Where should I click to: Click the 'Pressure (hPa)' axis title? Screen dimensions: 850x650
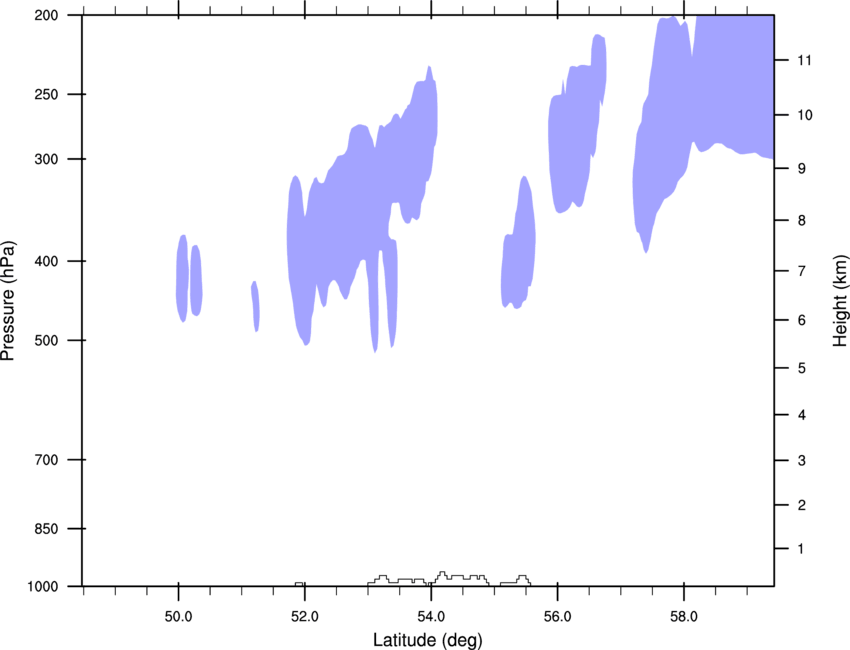coord(8,301)
